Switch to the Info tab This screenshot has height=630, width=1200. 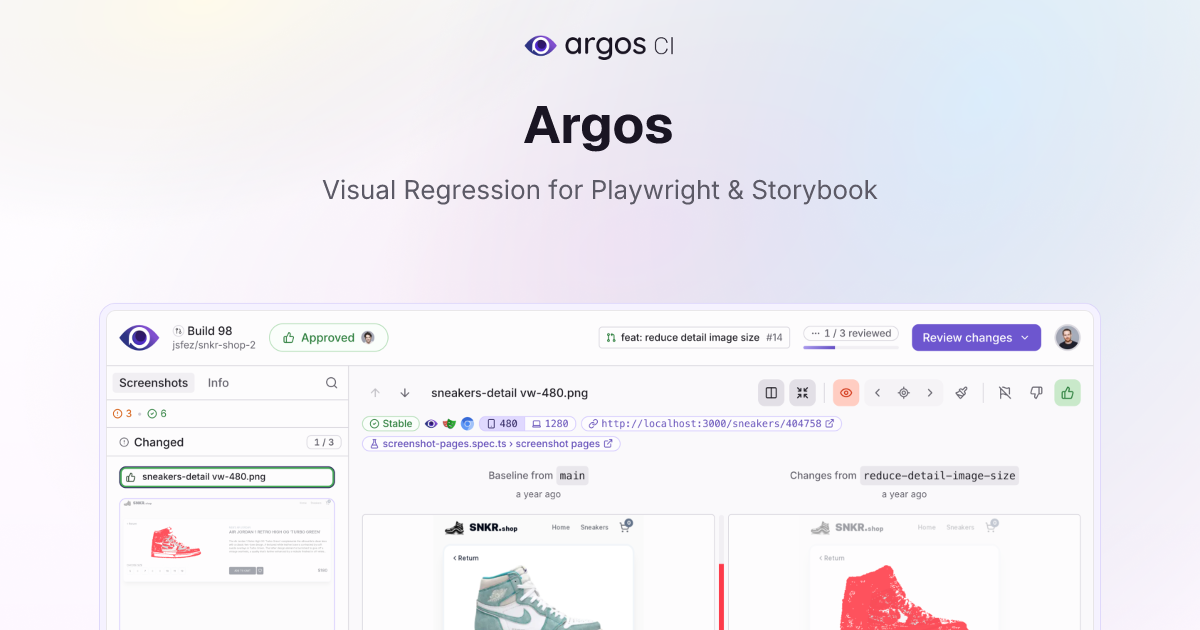click(x=218, y=383)
